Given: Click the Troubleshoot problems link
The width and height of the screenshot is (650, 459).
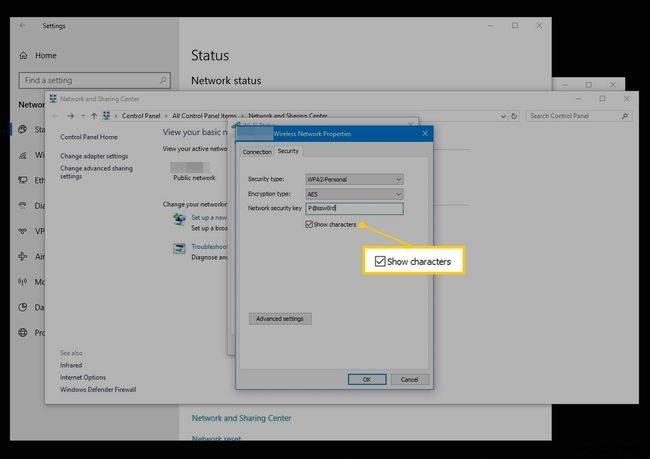Looking at the screenshot, I should [209, 246].
